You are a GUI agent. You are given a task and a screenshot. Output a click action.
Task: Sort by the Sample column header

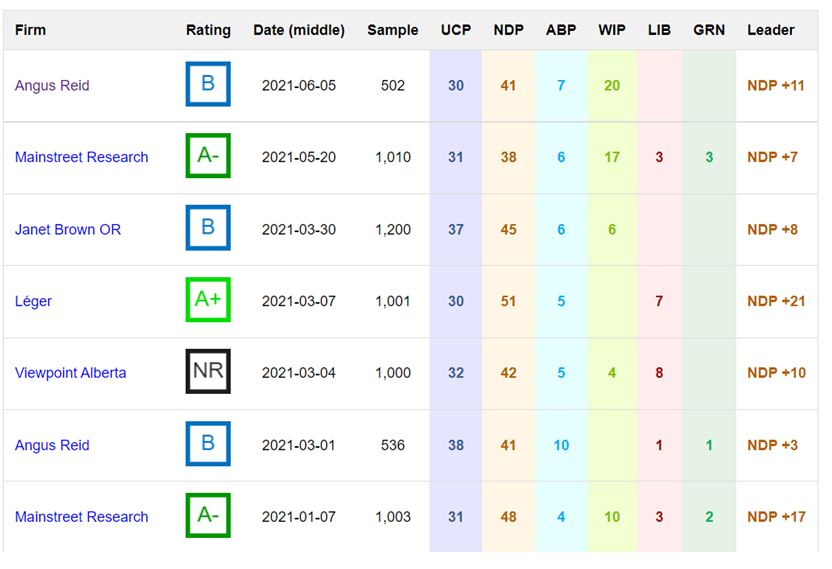[393, 30]
